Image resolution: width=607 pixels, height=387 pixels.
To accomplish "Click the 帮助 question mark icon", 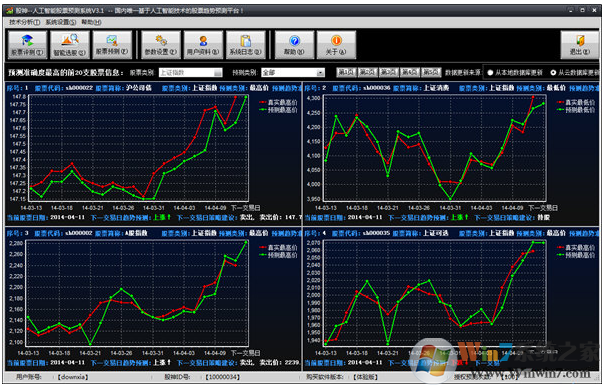I will (x=294, y=45).
